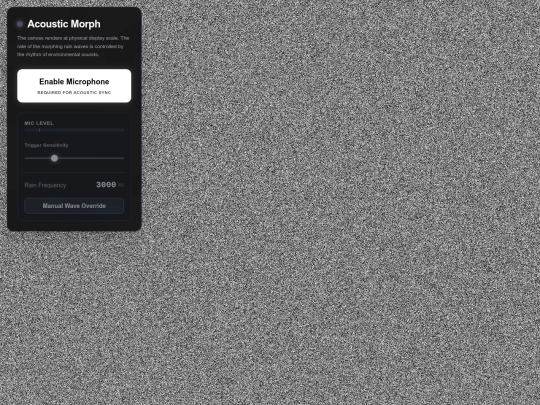
Task: Click the MIC LEVEL meter bar
Action: [x=74, y=130]
